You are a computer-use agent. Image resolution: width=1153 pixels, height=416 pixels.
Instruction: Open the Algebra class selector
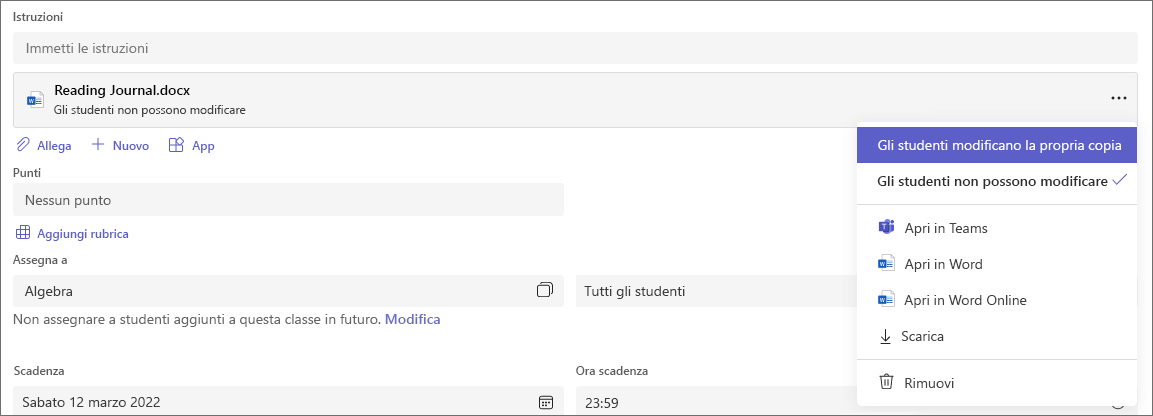(288, 291)
